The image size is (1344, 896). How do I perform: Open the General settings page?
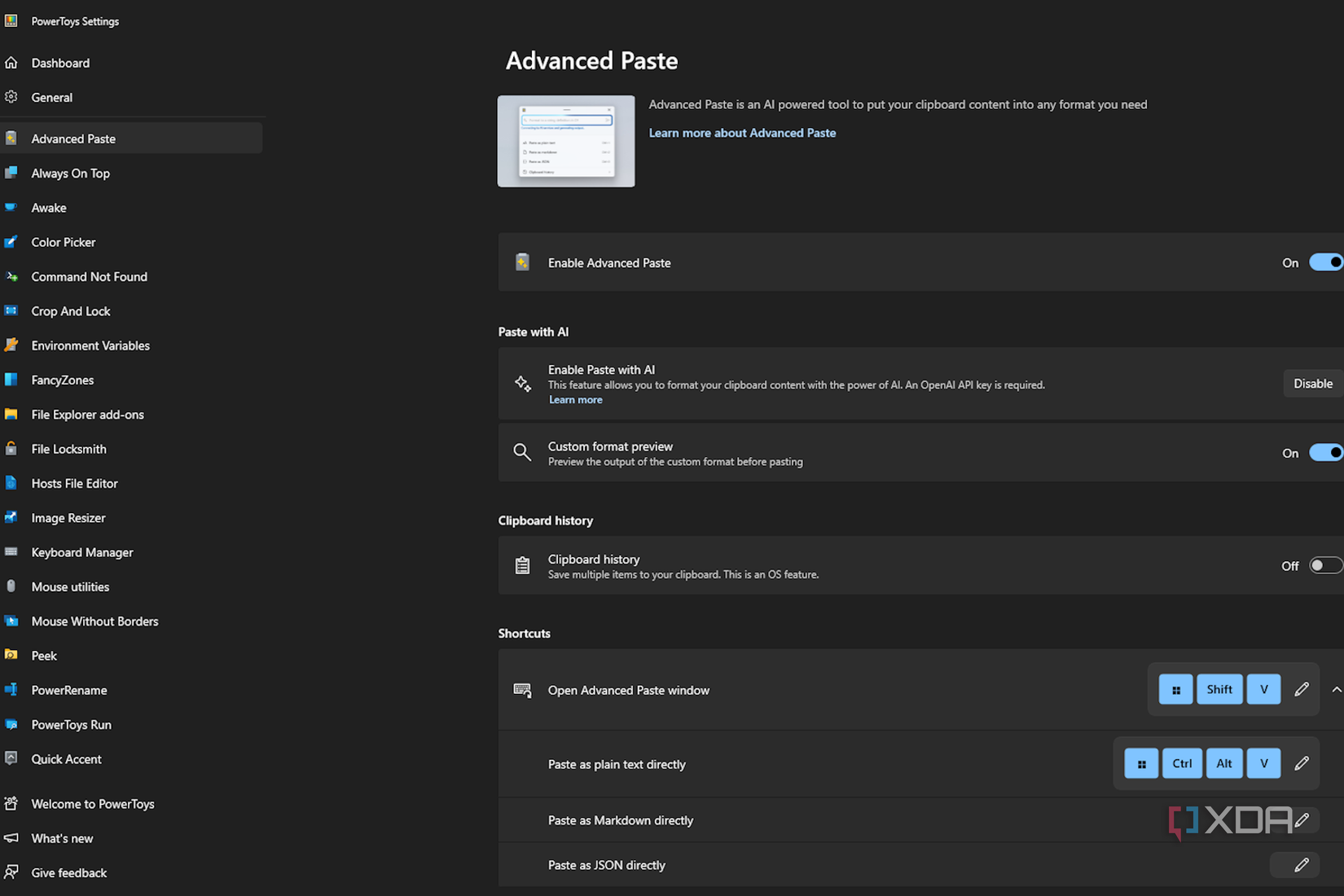point(51,98)
